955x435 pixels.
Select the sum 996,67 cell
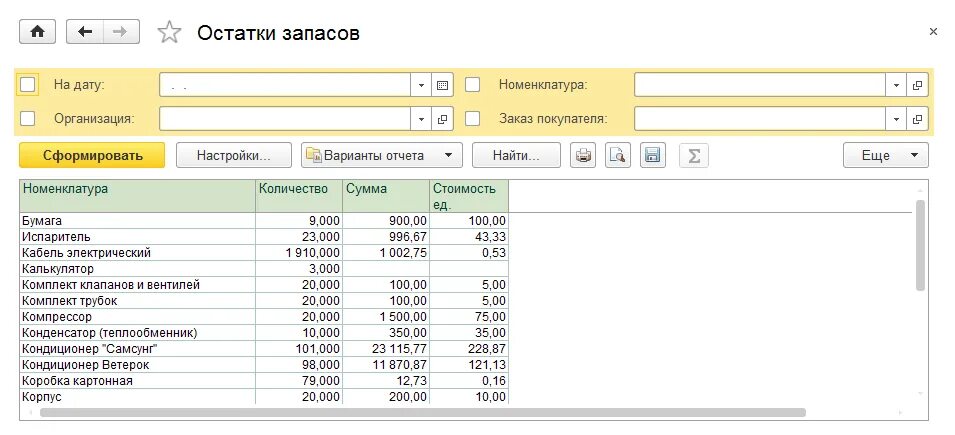pos(386,236)
